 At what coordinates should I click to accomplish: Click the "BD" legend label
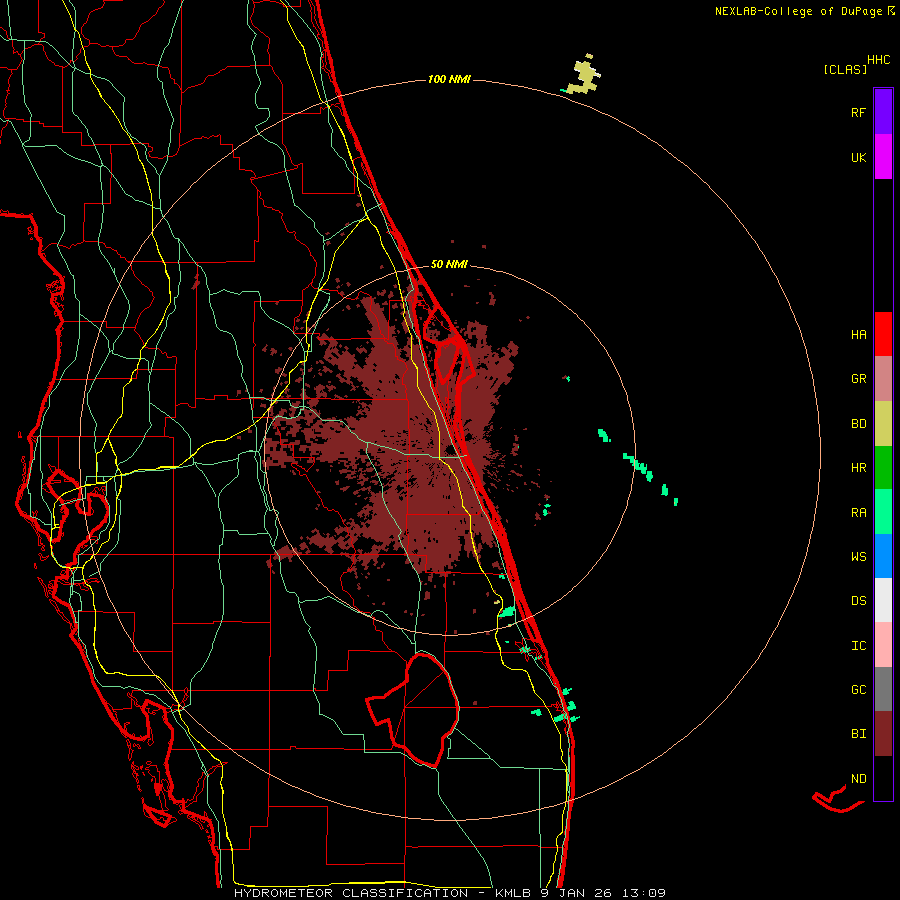pos(858,424)
